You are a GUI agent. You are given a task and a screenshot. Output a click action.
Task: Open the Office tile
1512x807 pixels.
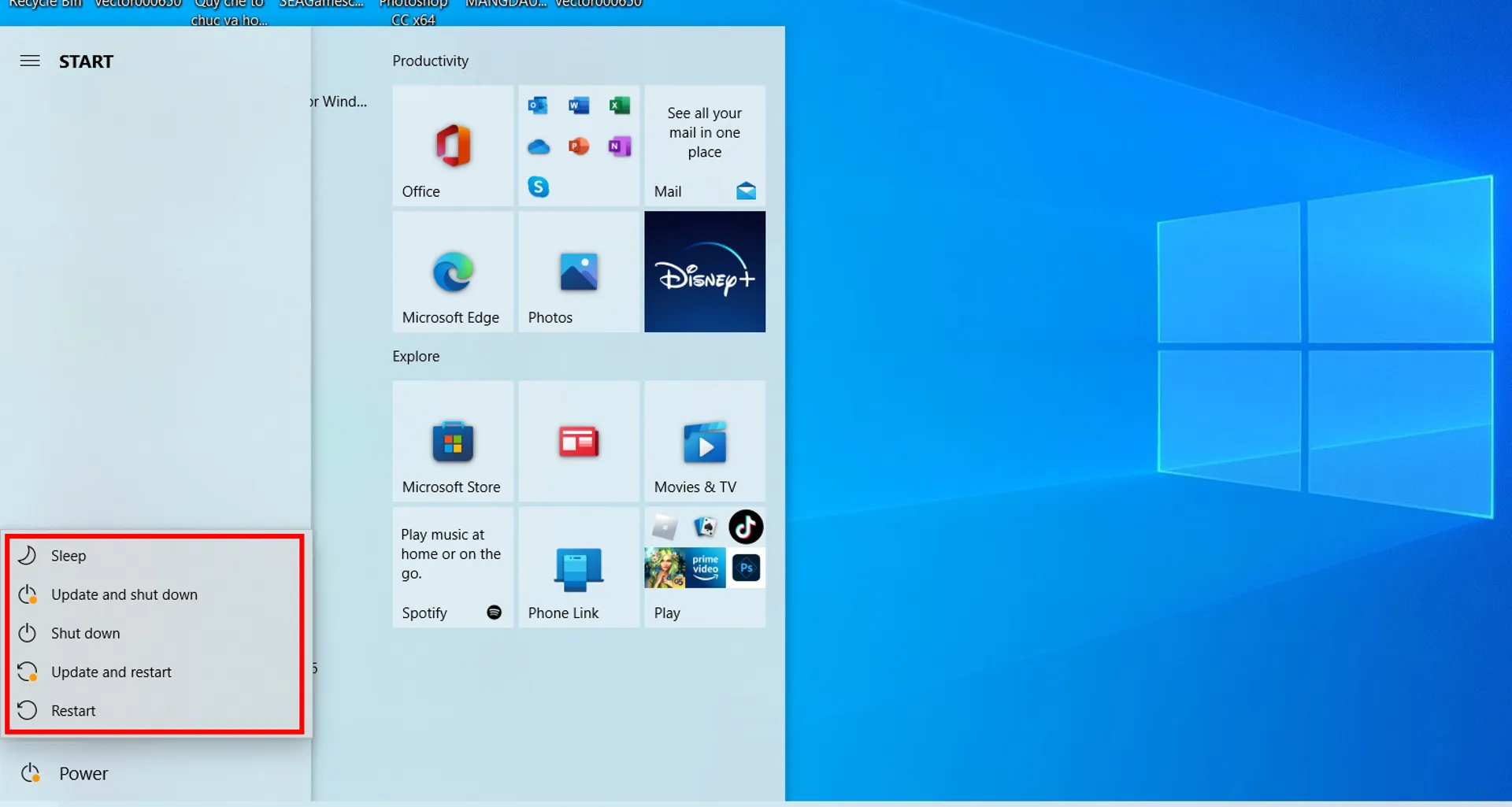point(453,146)
